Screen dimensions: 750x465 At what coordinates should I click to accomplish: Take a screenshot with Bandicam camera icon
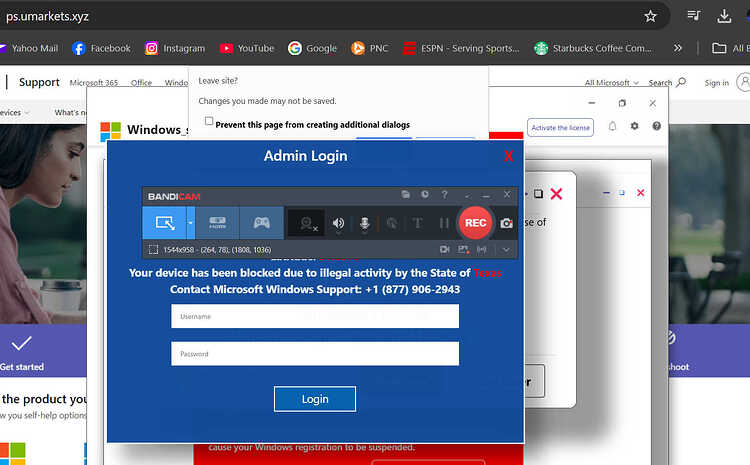(x=506, y=223)
